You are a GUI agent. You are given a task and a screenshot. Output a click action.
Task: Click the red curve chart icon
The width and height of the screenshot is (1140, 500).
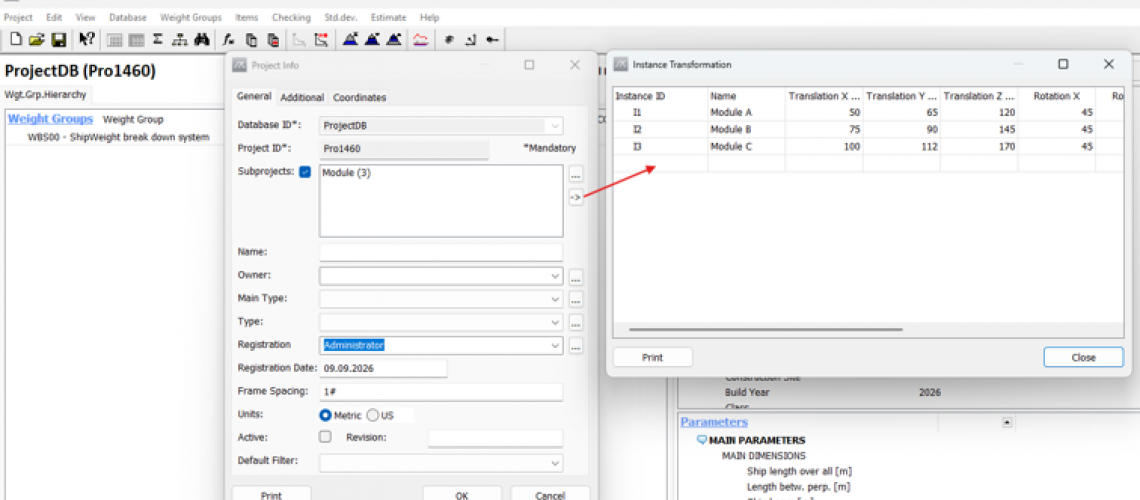[420, 40]
